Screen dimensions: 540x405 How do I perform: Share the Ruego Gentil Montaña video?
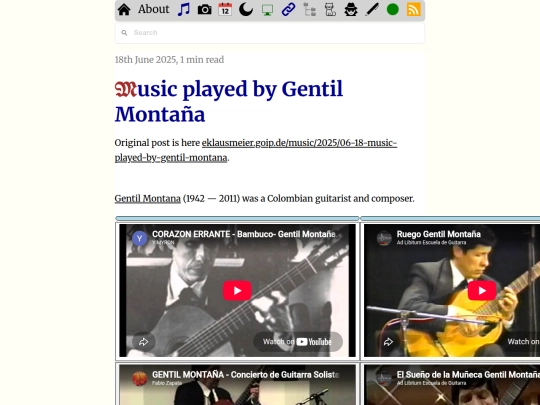click(388, 342)
